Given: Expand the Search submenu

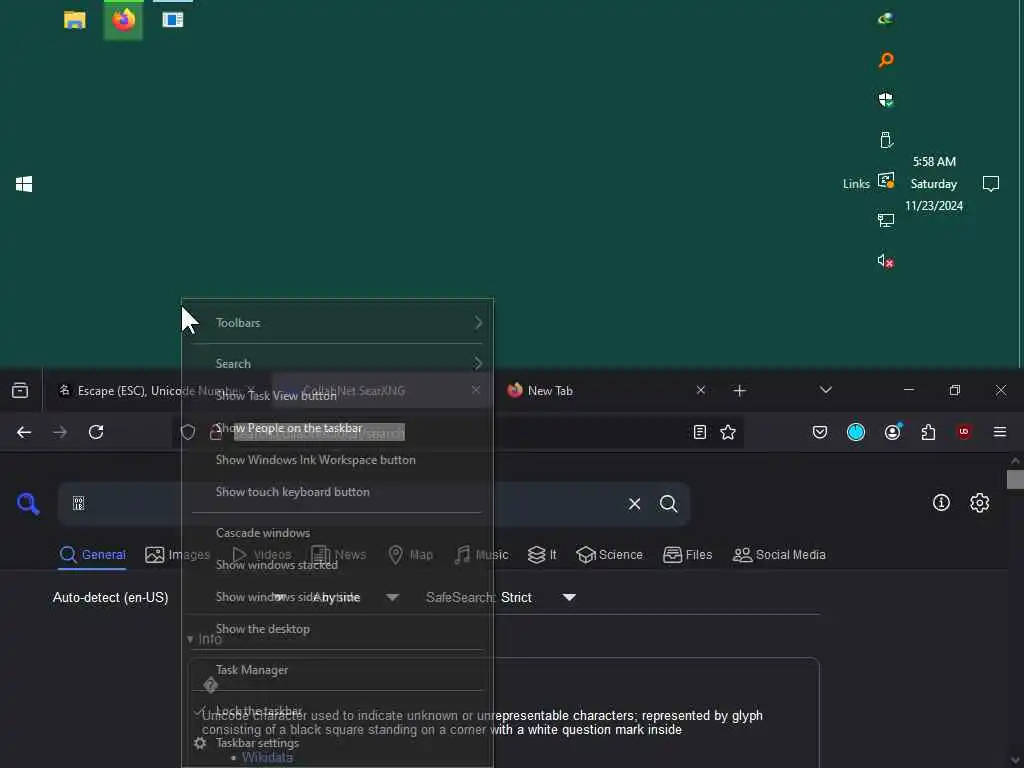Looking at the screenshot, I should click(x=337, y=363).
